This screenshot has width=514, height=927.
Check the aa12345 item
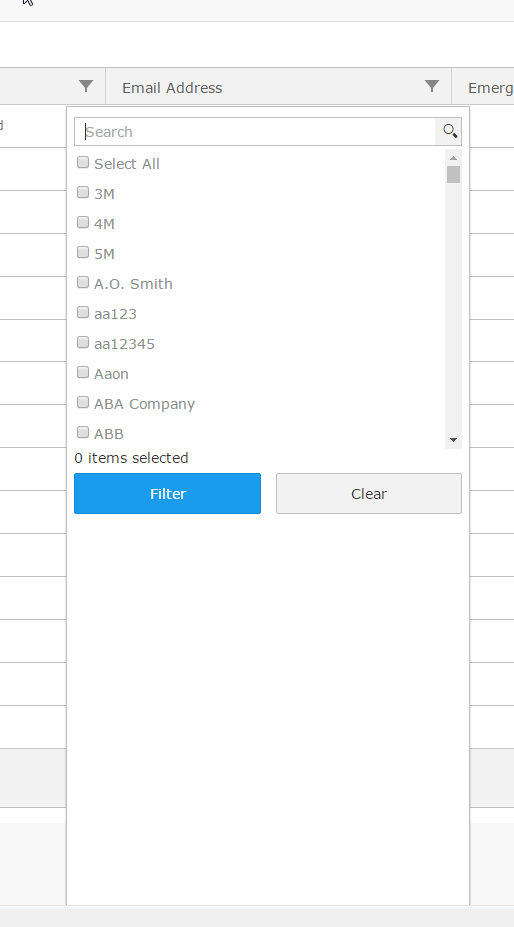click(x=83, y=342)
